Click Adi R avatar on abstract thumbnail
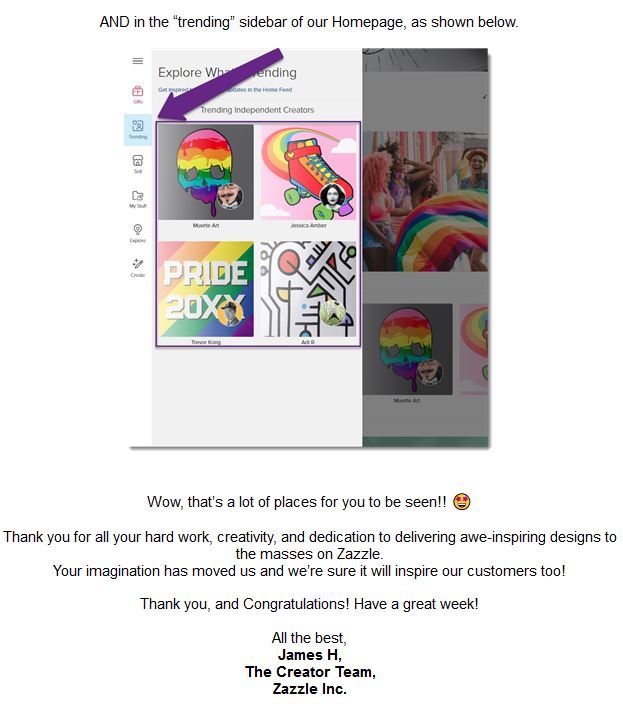Viewport: 623px width, 709px height. coord(333,313)
